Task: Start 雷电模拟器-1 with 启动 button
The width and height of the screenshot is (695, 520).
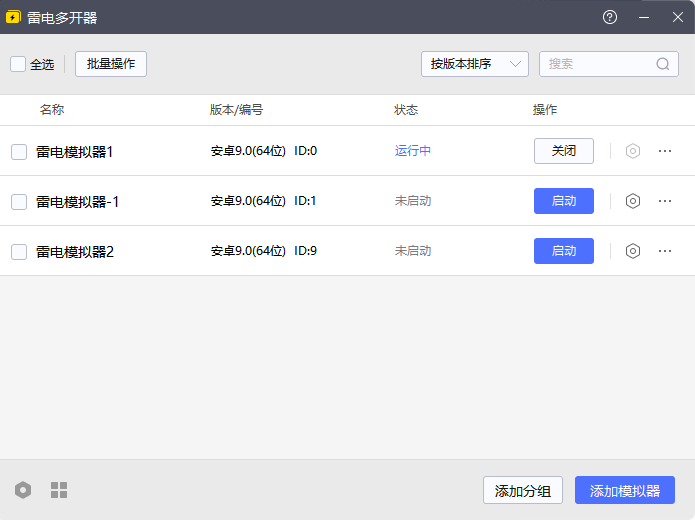Action: (x=564, y=201)
